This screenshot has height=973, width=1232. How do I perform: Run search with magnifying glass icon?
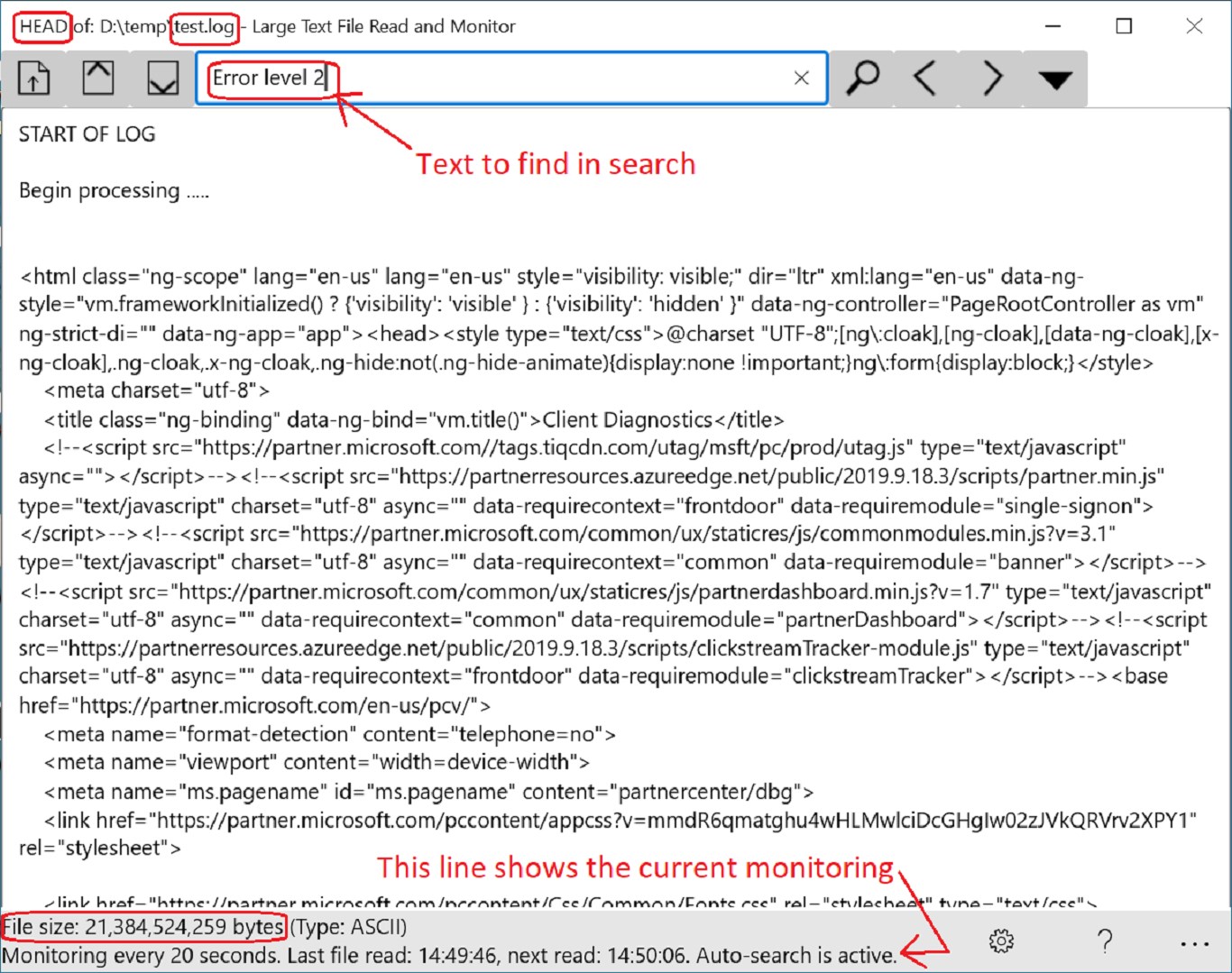[x=862, y=78]
